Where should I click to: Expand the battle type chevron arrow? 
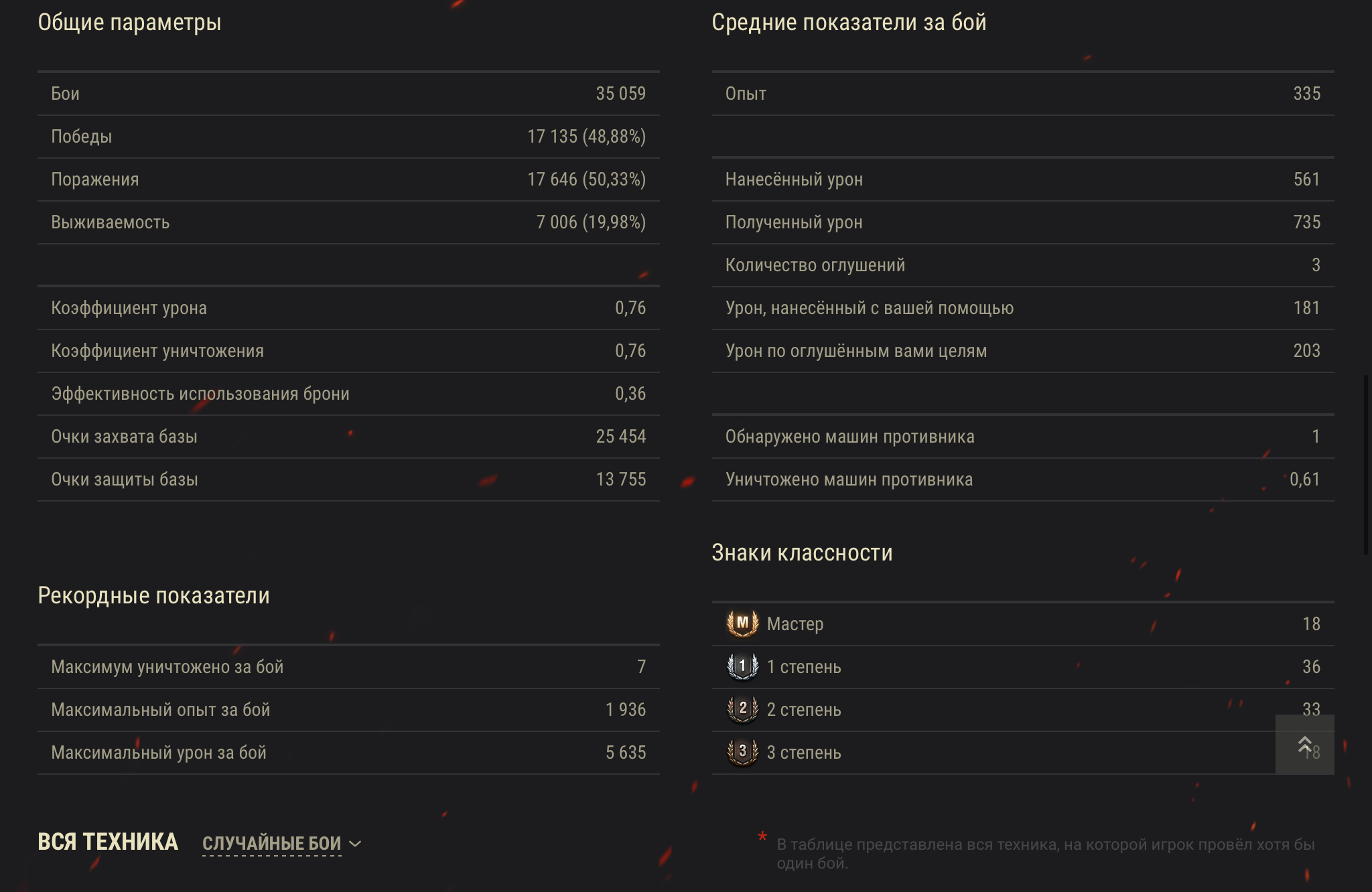[x=356, y=844]
